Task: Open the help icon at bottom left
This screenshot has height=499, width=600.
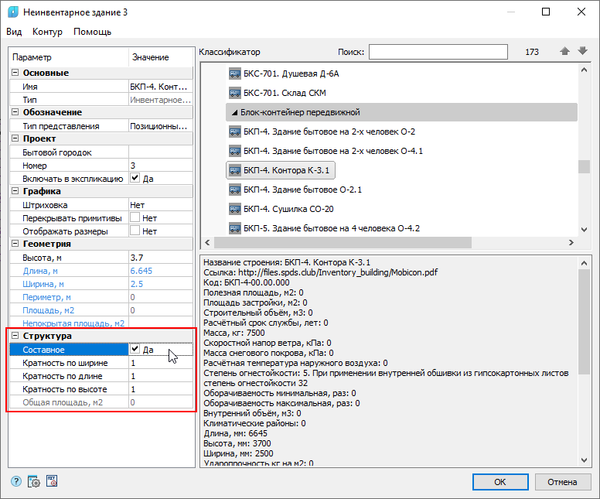Action: pyautogui.click(x=16, y=481)
